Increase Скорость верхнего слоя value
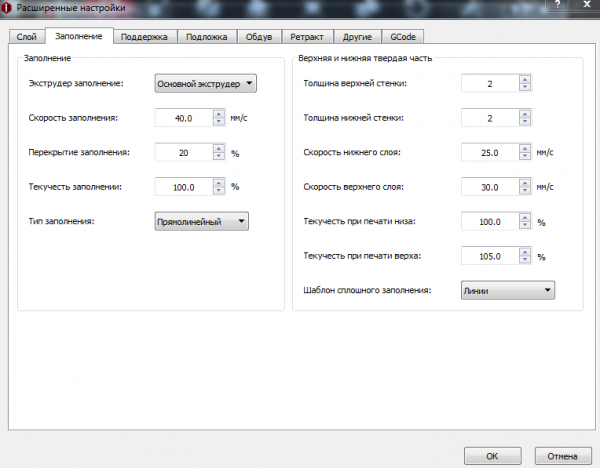Viewport: 600px width, 468px height. [525, 183]
